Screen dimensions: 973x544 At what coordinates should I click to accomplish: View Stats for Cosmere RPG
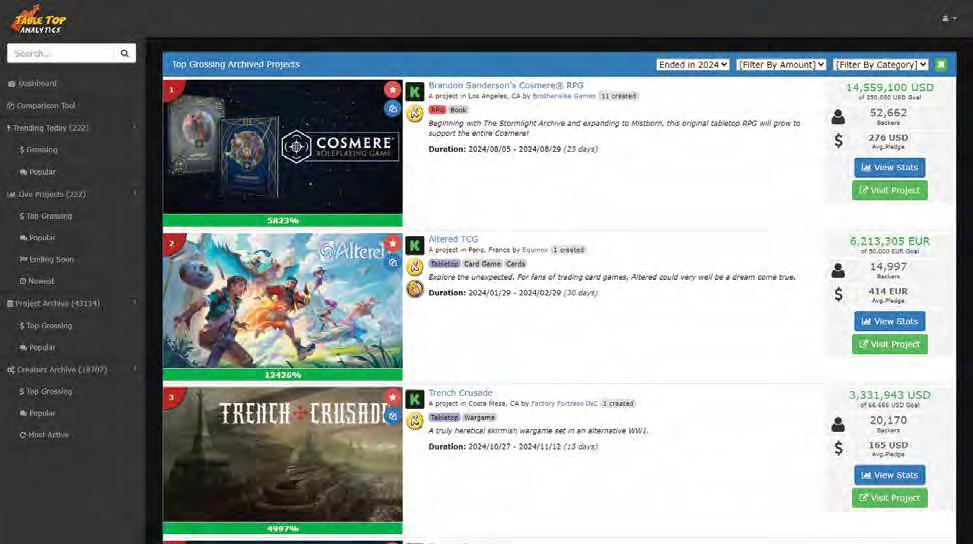[x=889, y=167]
